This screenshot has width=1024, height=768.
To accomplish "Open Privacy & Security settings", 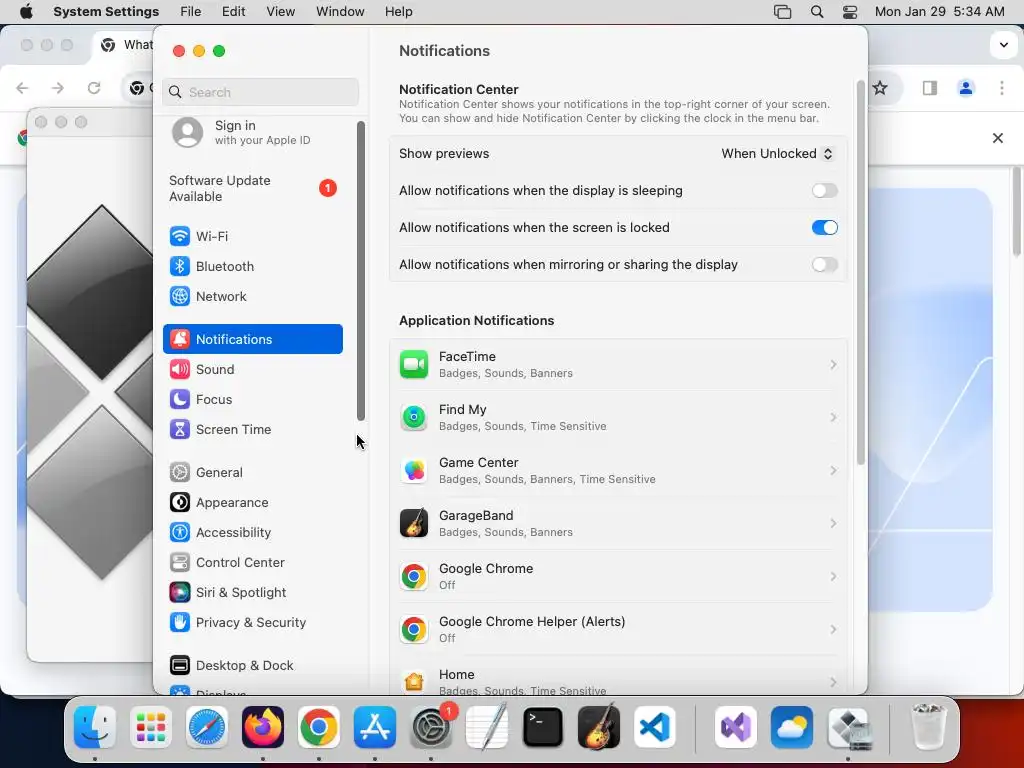I will pyautogui.click(x=253, y=623).
